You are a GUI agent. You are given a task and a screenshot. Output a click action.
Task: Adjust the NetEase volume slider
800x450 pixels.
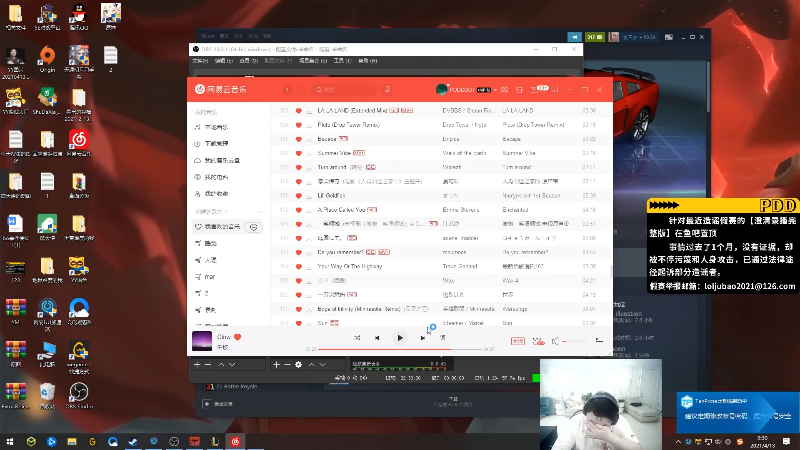point(574,341)
